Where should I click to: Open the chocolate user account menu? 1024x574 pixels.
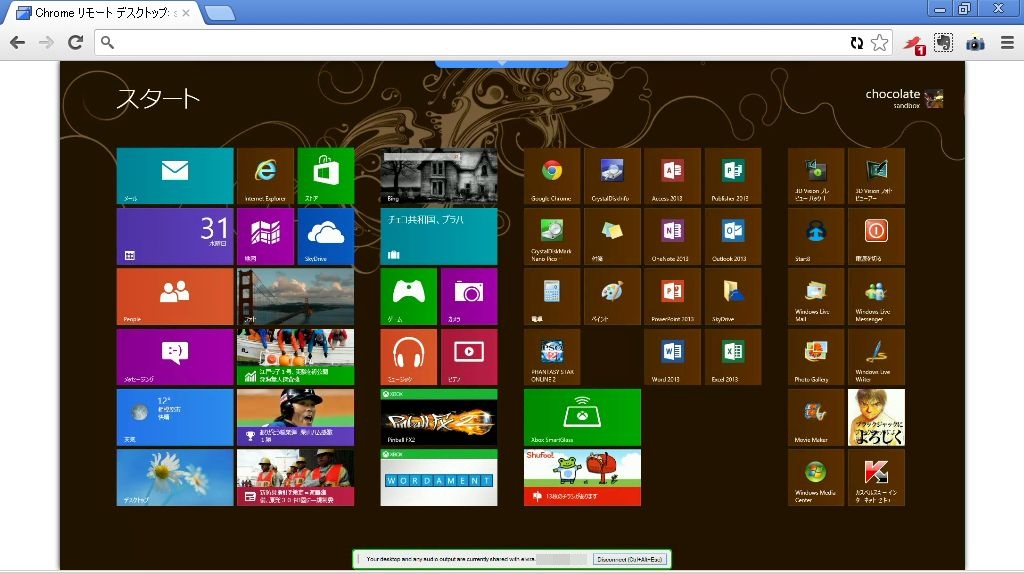click(904, 98)
